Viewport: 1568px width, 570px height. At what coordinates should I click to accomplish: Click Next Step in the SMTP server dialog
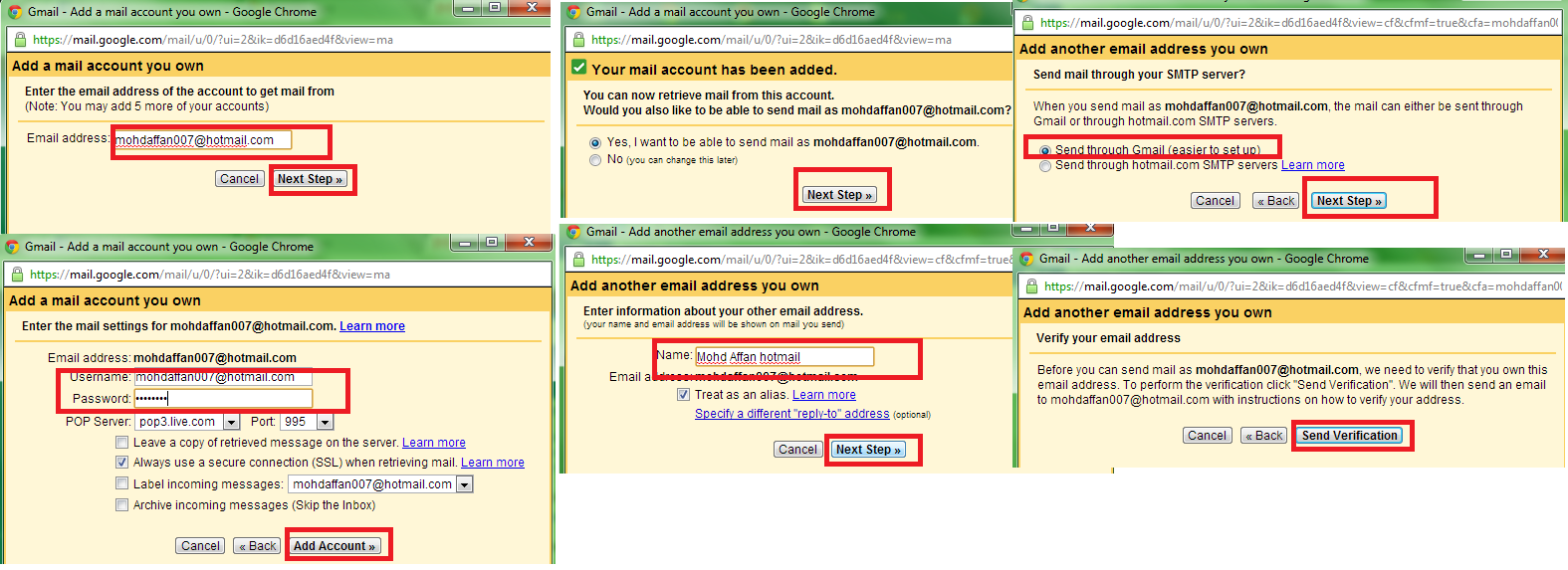tap(1349, 201)
